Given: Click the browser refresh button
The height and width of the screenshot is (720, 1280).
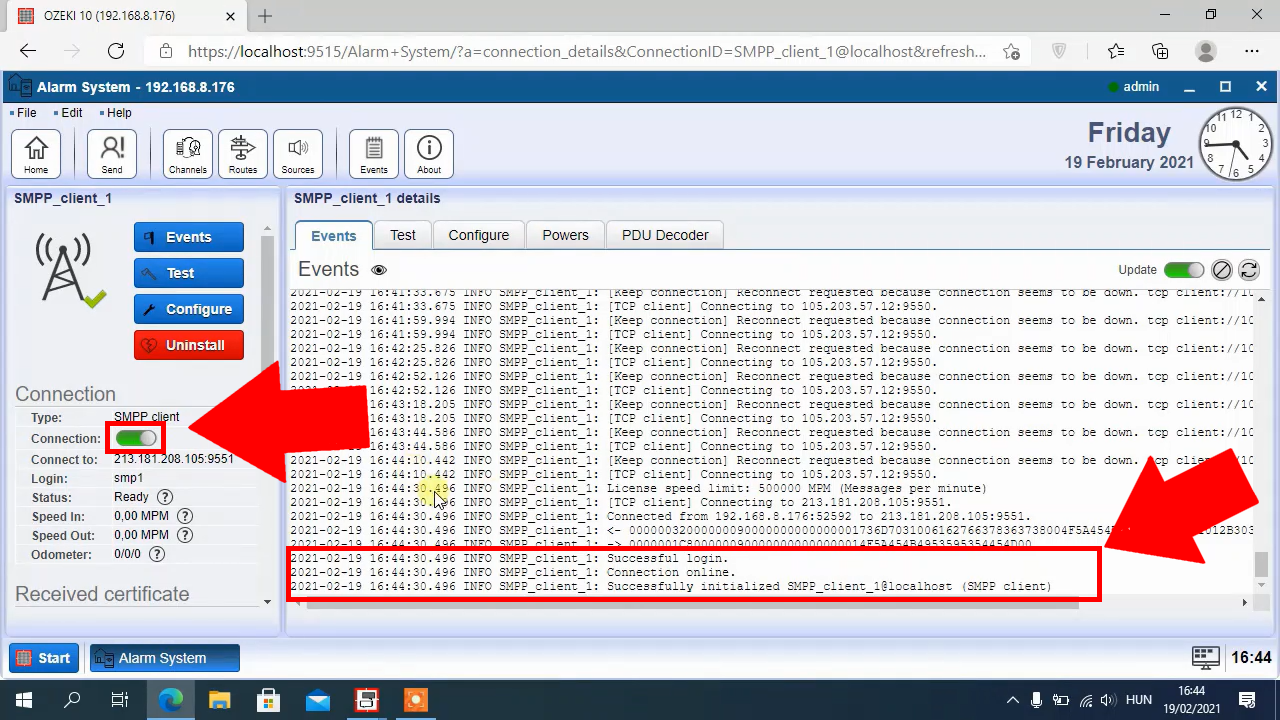Looking at the screenshot, I should tap(116, 51).
